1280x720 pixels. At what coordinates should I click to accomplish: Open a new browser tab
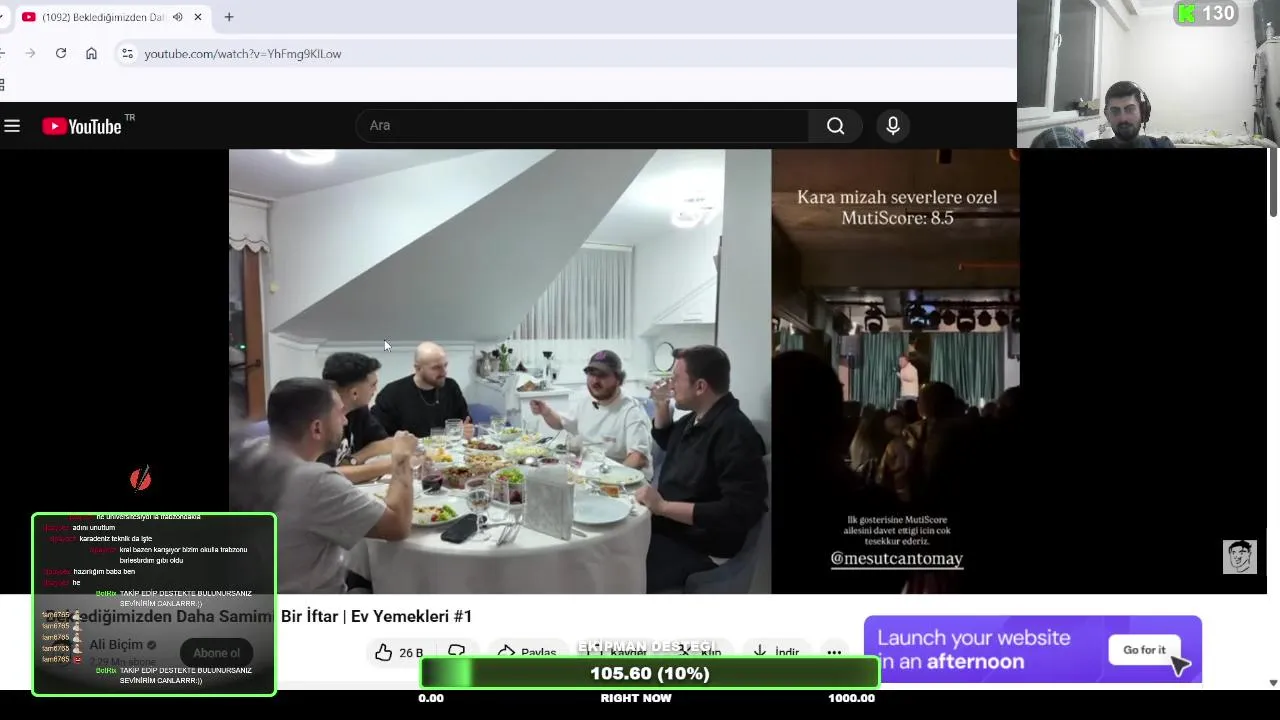coord(229,17)
